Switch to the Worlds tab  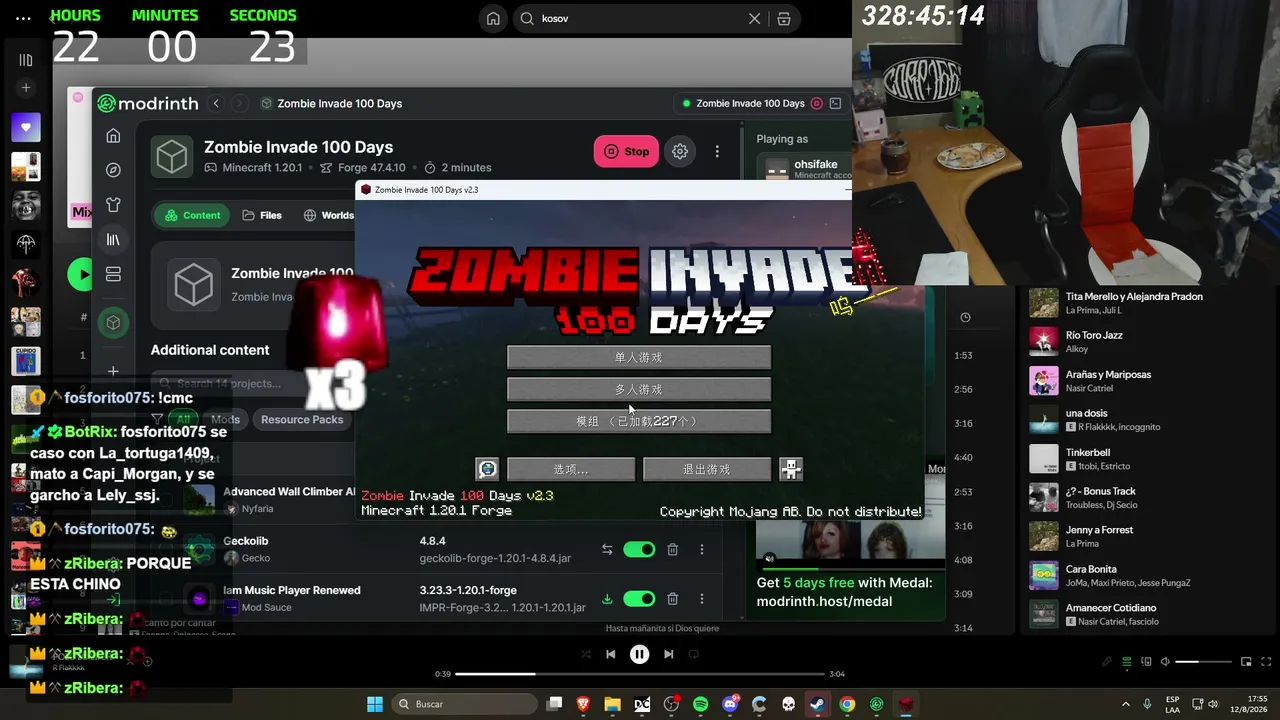coord(329,215)
